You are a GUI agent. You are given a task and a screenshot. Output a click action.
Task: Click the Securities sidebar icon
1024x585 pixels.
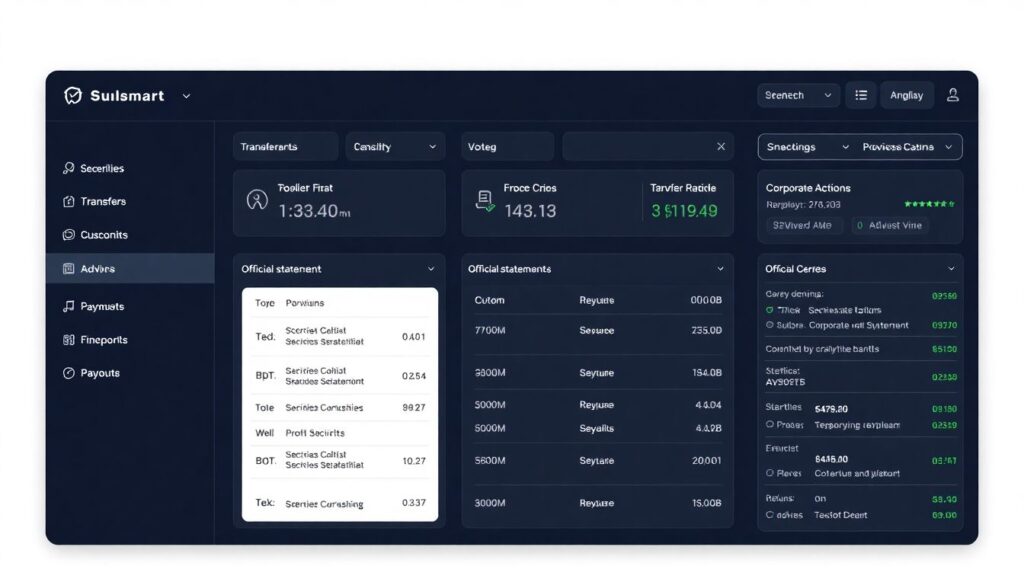coord(68,168)
